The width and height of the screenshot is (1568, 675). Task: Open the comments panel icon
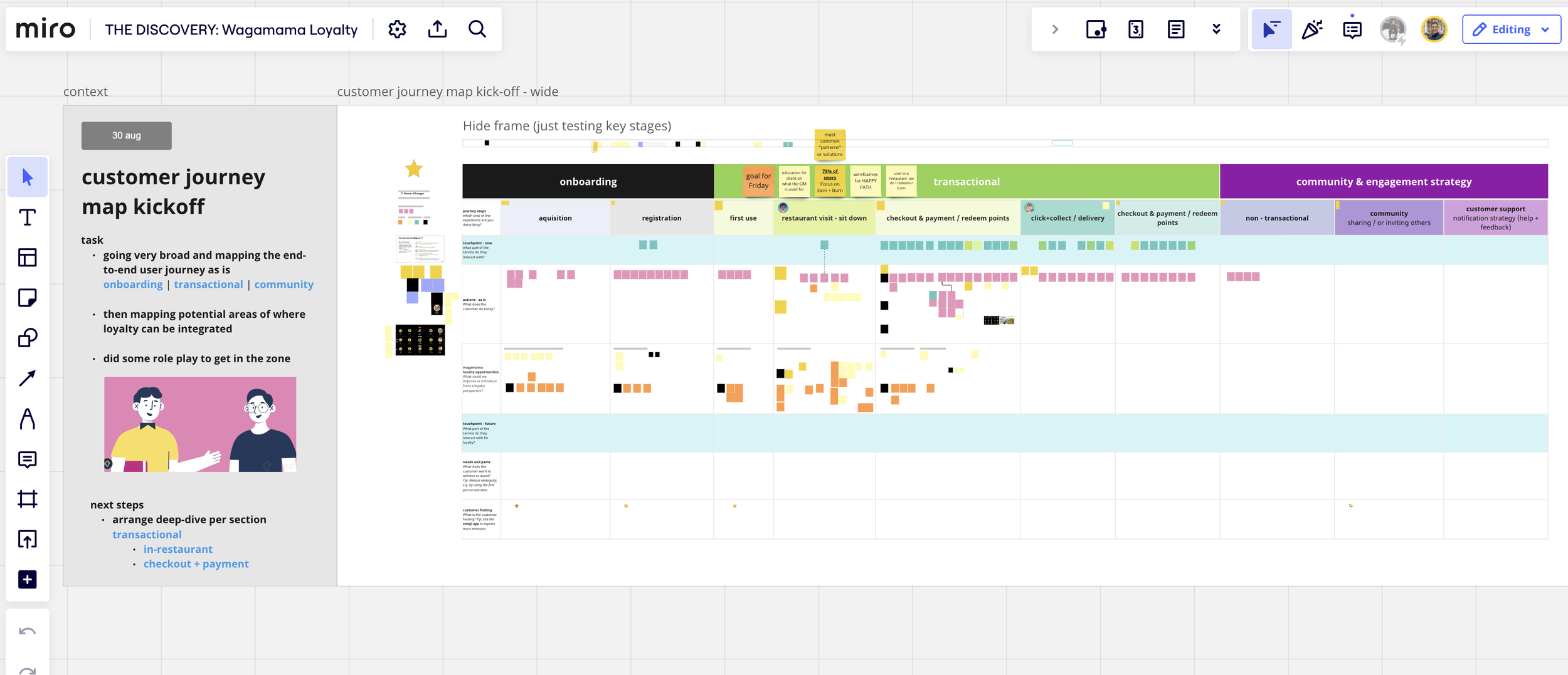1352,29
